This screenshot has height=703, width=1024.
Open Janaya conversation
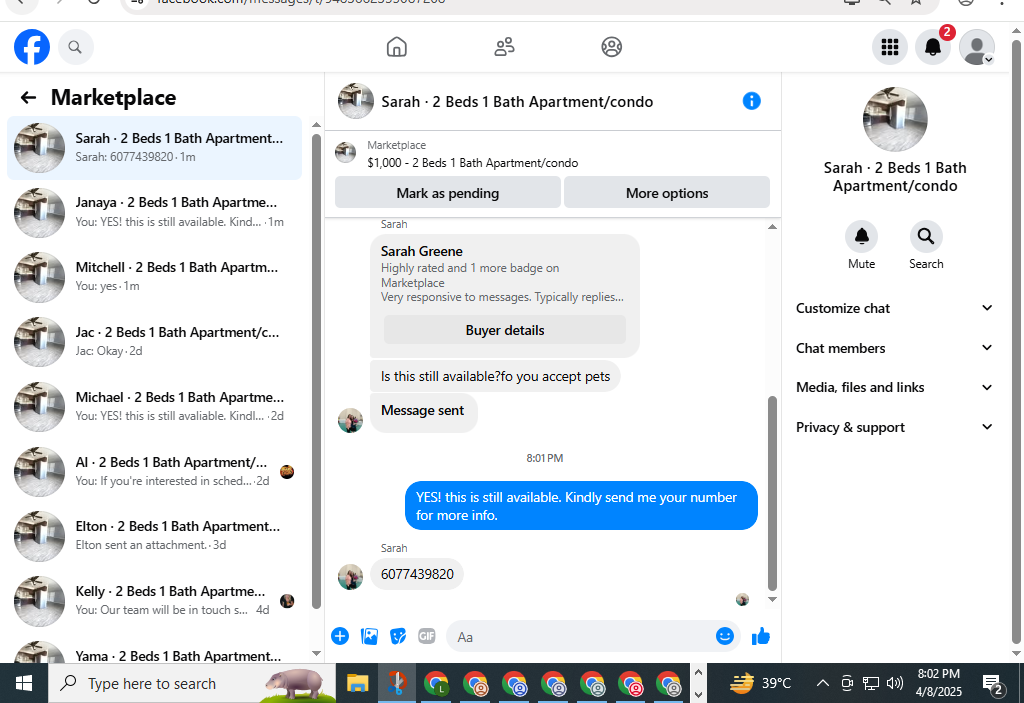click(x=155, y=212)
